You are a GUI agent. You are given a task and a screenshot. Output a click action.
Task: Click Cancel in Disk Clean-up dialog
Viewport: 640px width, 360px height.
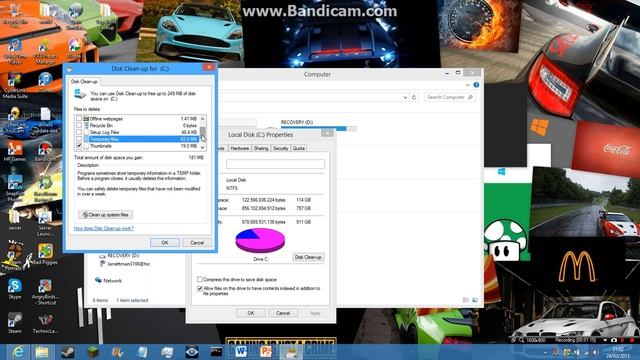197,242
